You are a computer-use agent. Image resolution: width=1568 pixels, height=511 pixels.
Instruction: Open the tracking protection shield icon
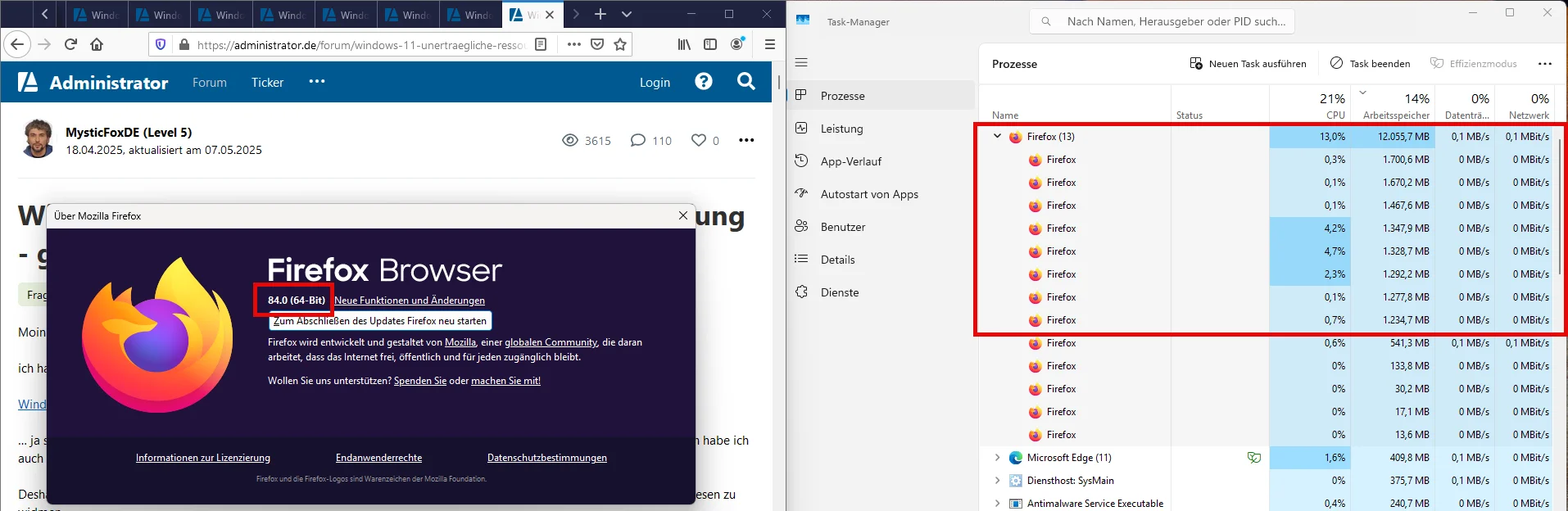[x=161, y=45]
